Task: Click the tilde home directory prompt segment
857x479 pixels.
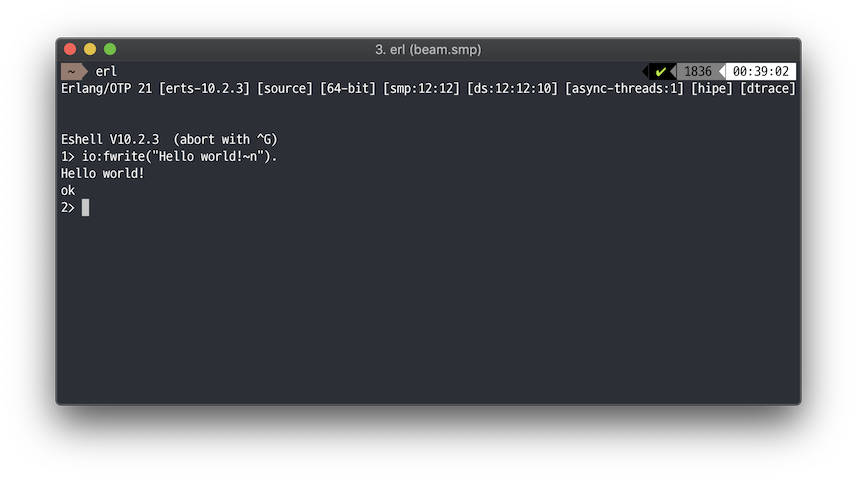Action: tap(72, 72)
